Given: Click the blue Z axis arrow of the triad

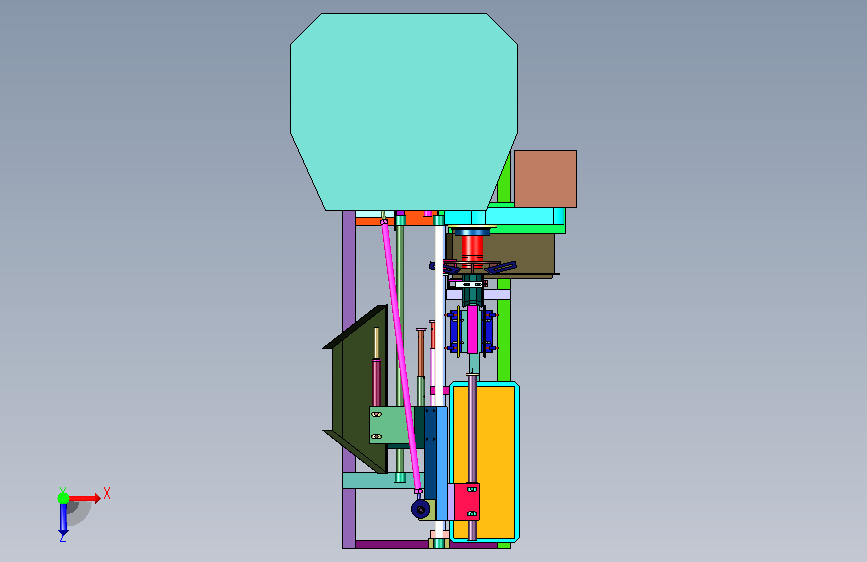Looking at the screenshot, I should point(63,519).
